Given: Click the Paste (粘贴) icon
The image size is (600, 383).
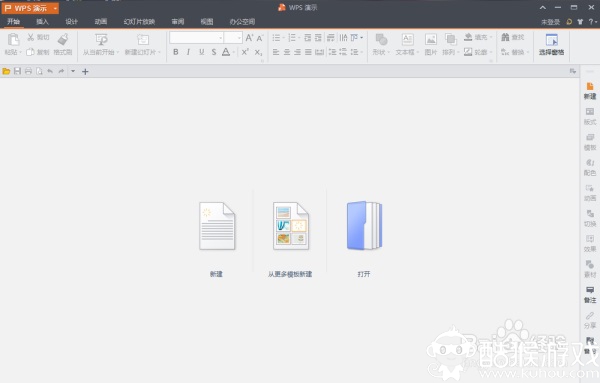Looking at the screenshot, I should point(13,39).
